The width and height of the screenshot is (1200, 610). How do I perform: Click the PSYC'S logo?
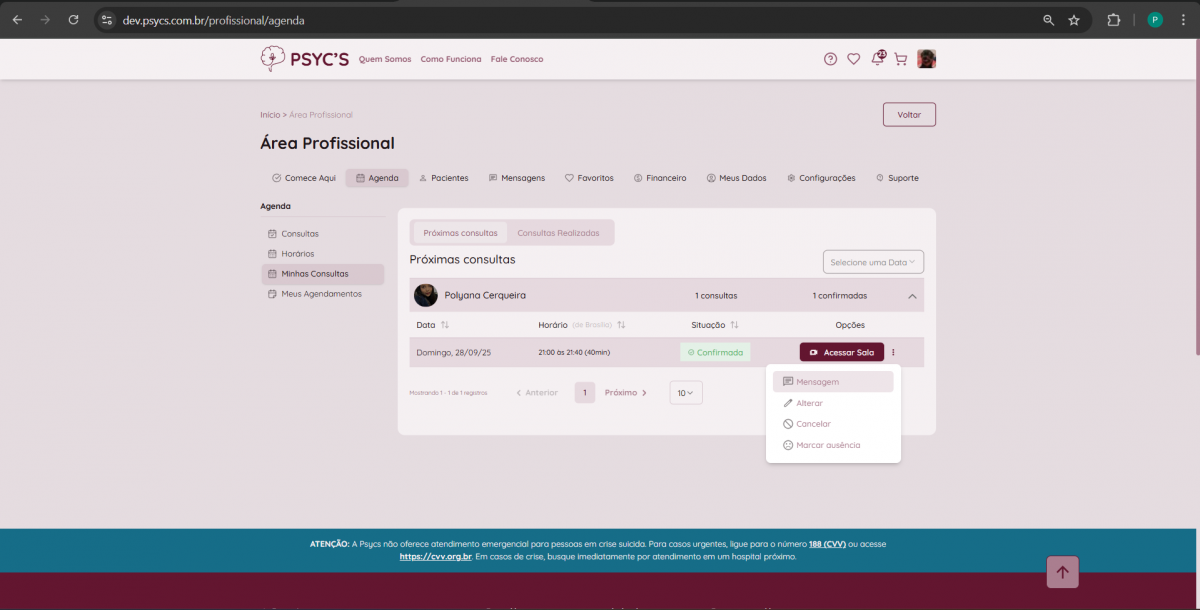[x=305, y=59]
